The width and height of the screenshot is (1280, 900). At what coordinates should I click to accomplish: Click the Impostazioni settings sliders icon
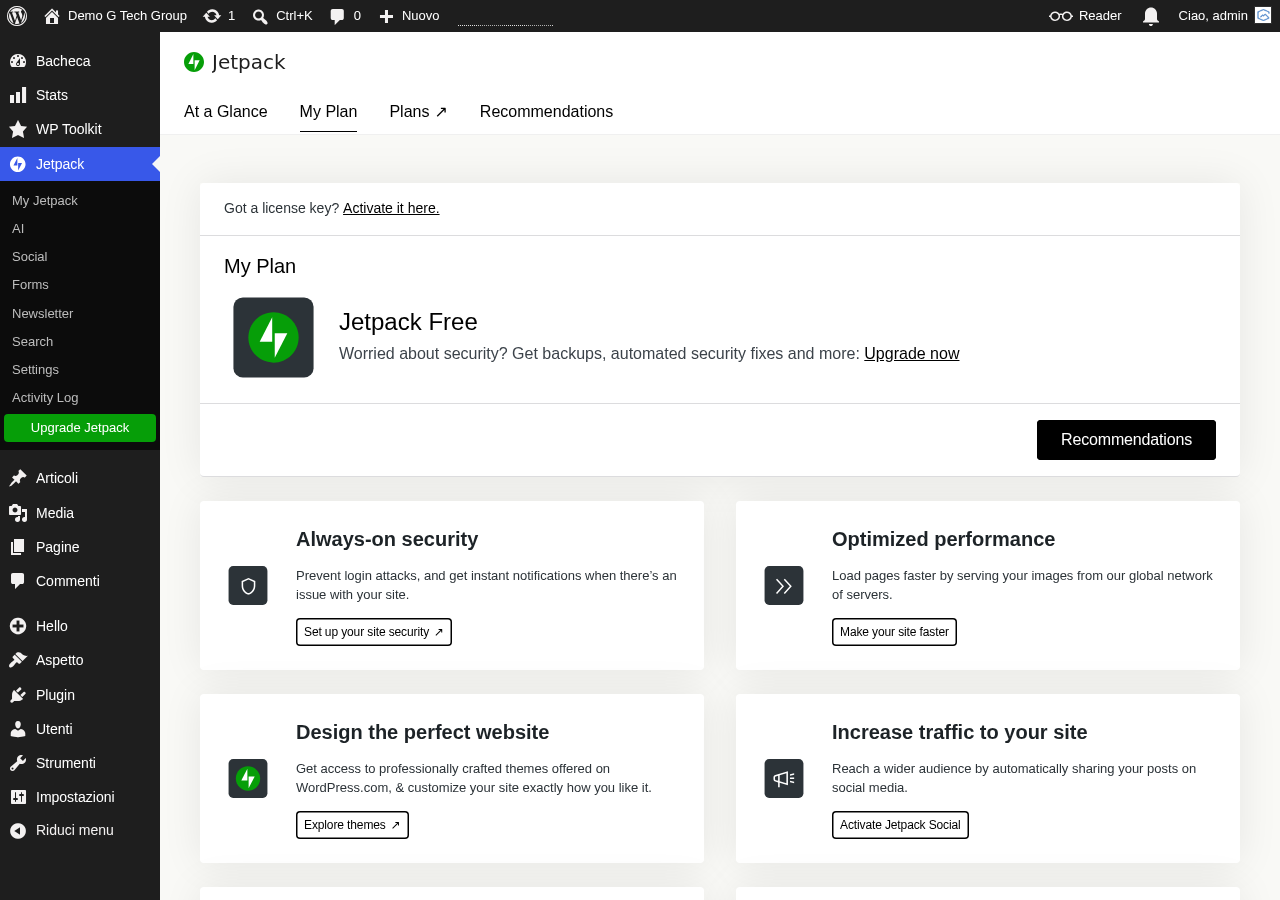18,797
